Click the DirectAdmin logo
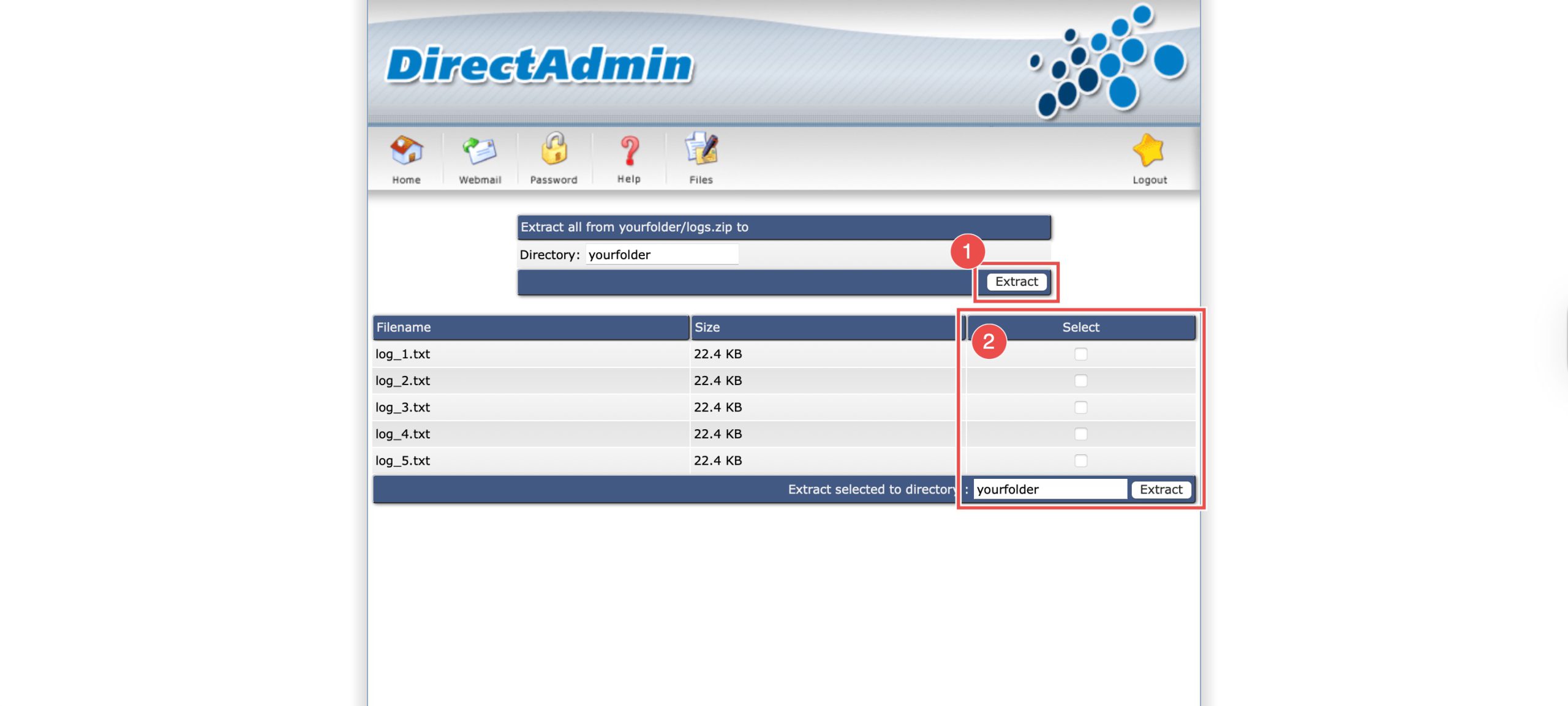The image size is (1568, 706). 540,65
